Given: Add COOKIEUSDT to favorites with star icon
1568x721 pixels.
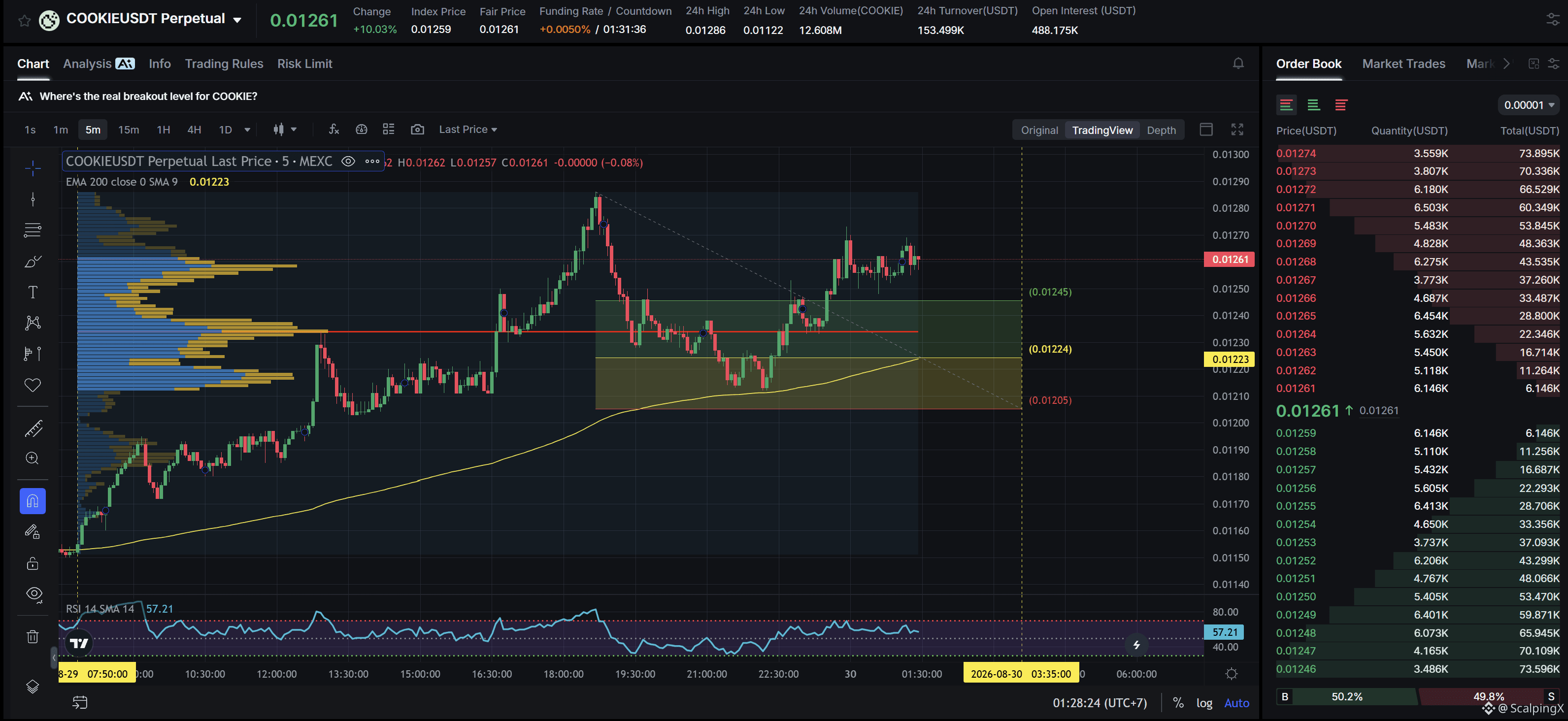Looking at the screenshot, I should [24, 21].
